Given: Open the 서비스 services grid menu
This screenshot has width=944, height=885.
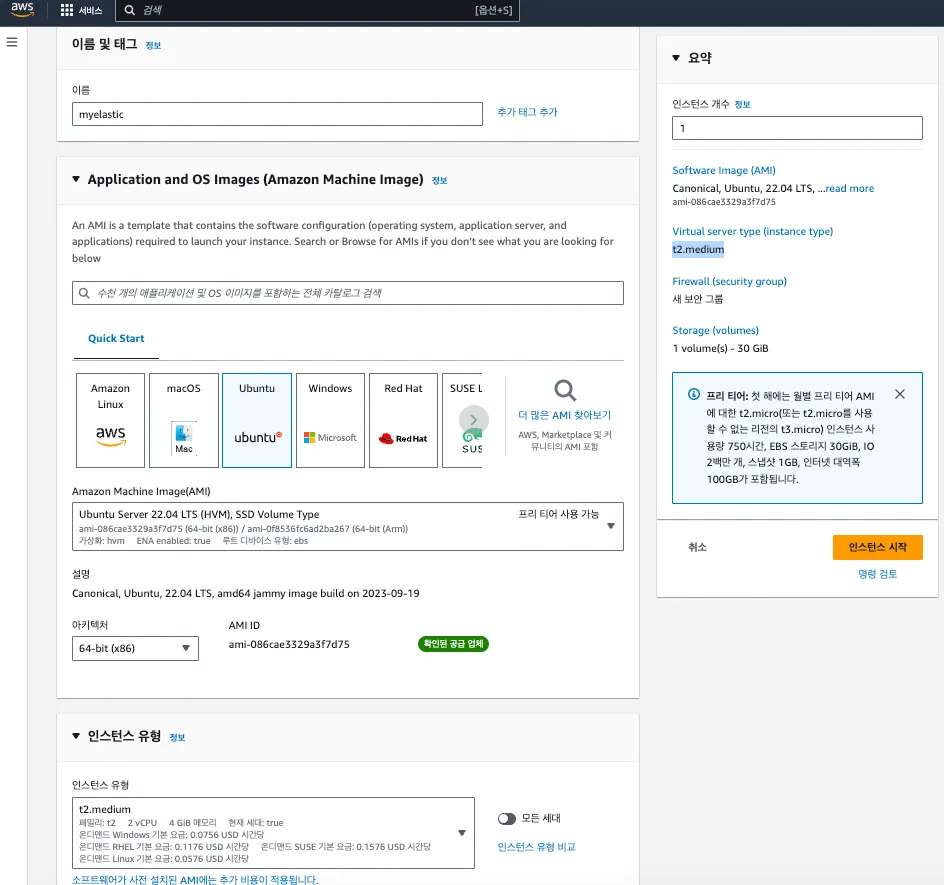Looking at the screenshot, I should coord(81,10).
